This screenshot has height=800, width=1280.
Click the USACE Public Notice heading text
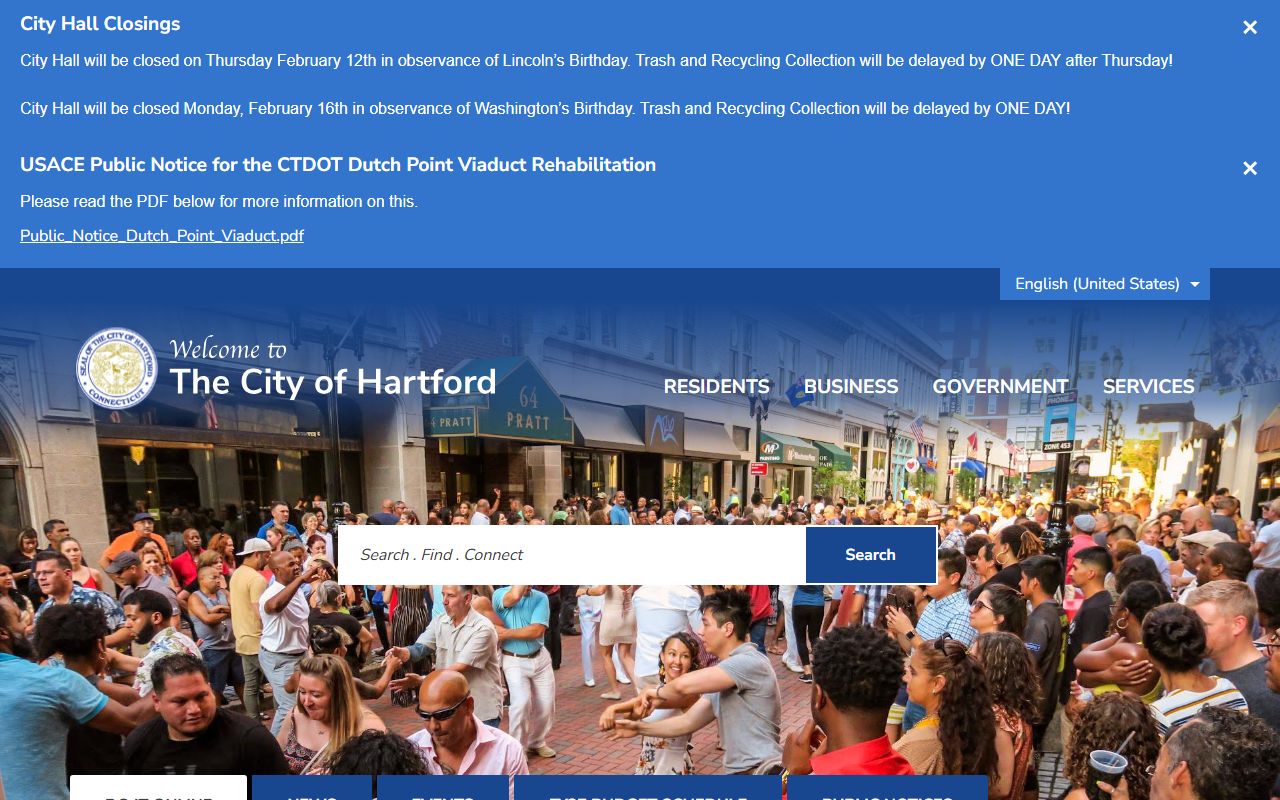pyautogui.click(x=338, y=165)
